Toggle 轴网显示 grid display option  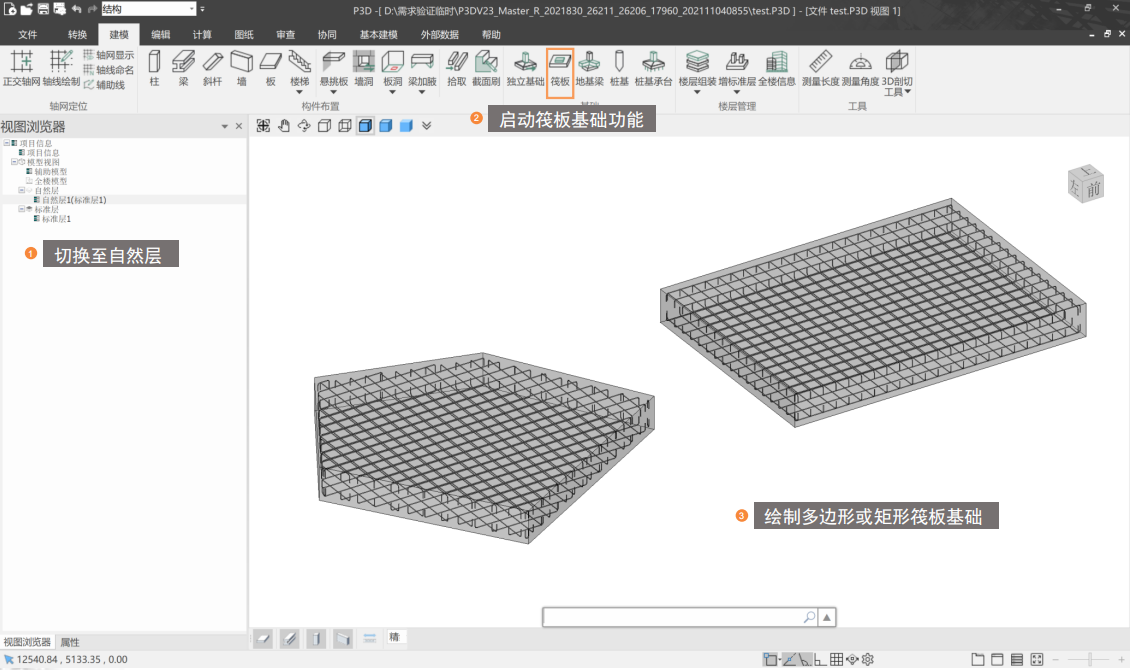(108, 55)
